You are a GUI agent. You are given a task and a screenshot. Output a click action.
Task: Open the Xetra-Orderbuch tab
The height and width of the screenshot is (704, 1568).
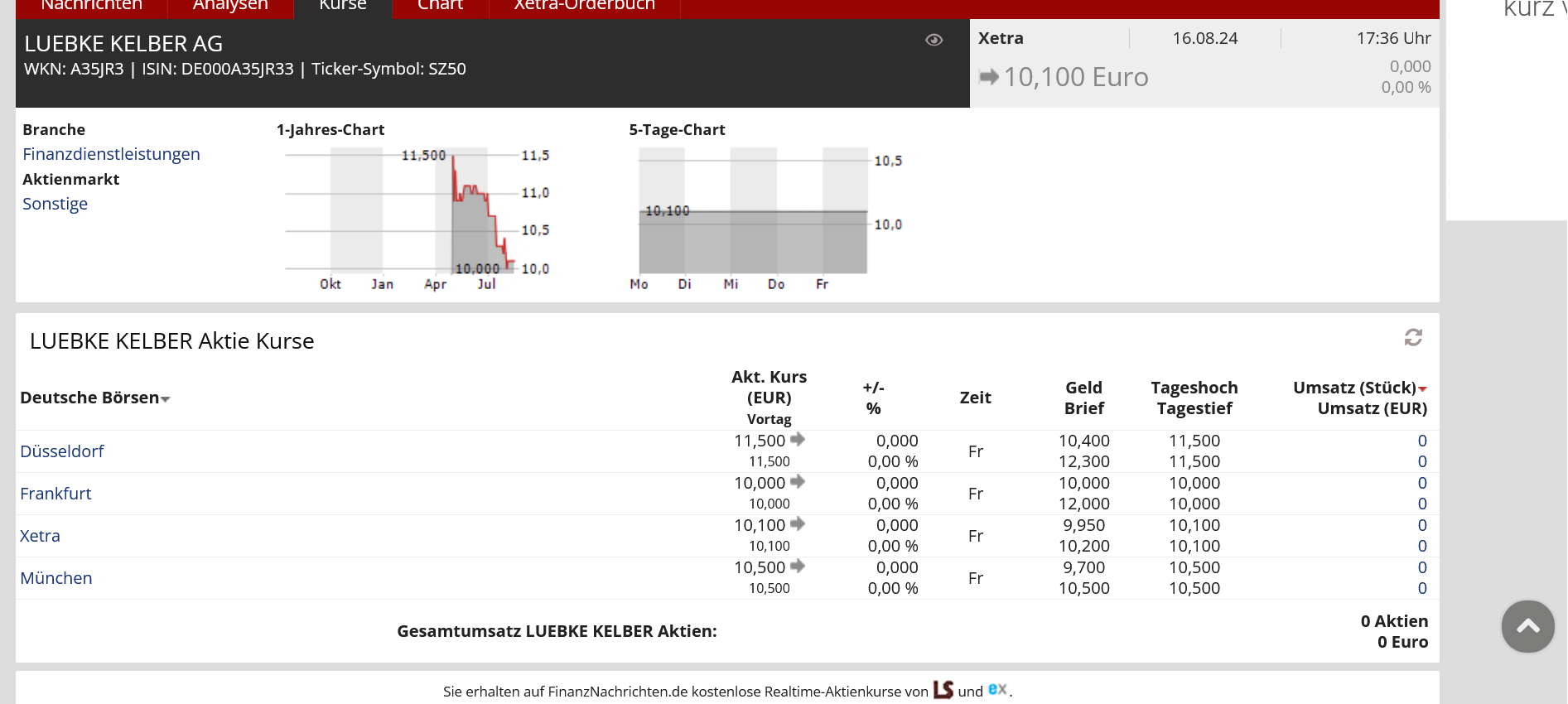click(x=584, y=7)
